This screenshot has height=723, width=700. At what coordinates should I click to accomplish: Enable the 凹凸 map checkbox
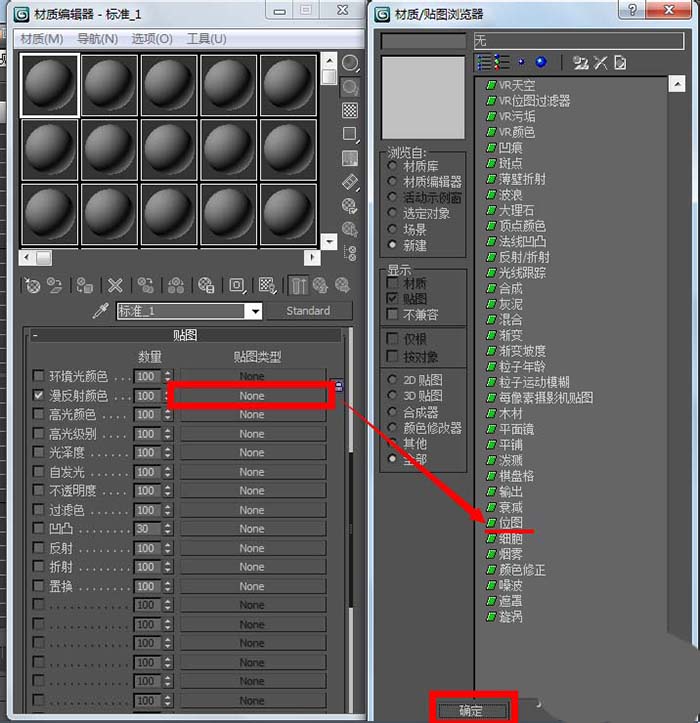pyautogui.click(x=39, y=528)
